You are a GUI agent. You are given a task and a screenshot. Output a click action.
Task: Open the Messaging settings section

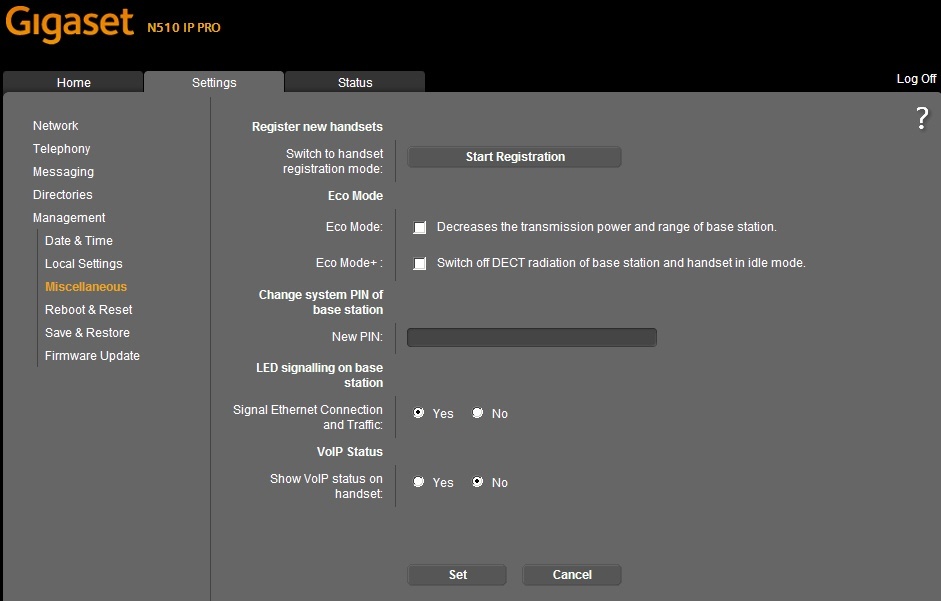pyautogui.click(x=63, y=172)
